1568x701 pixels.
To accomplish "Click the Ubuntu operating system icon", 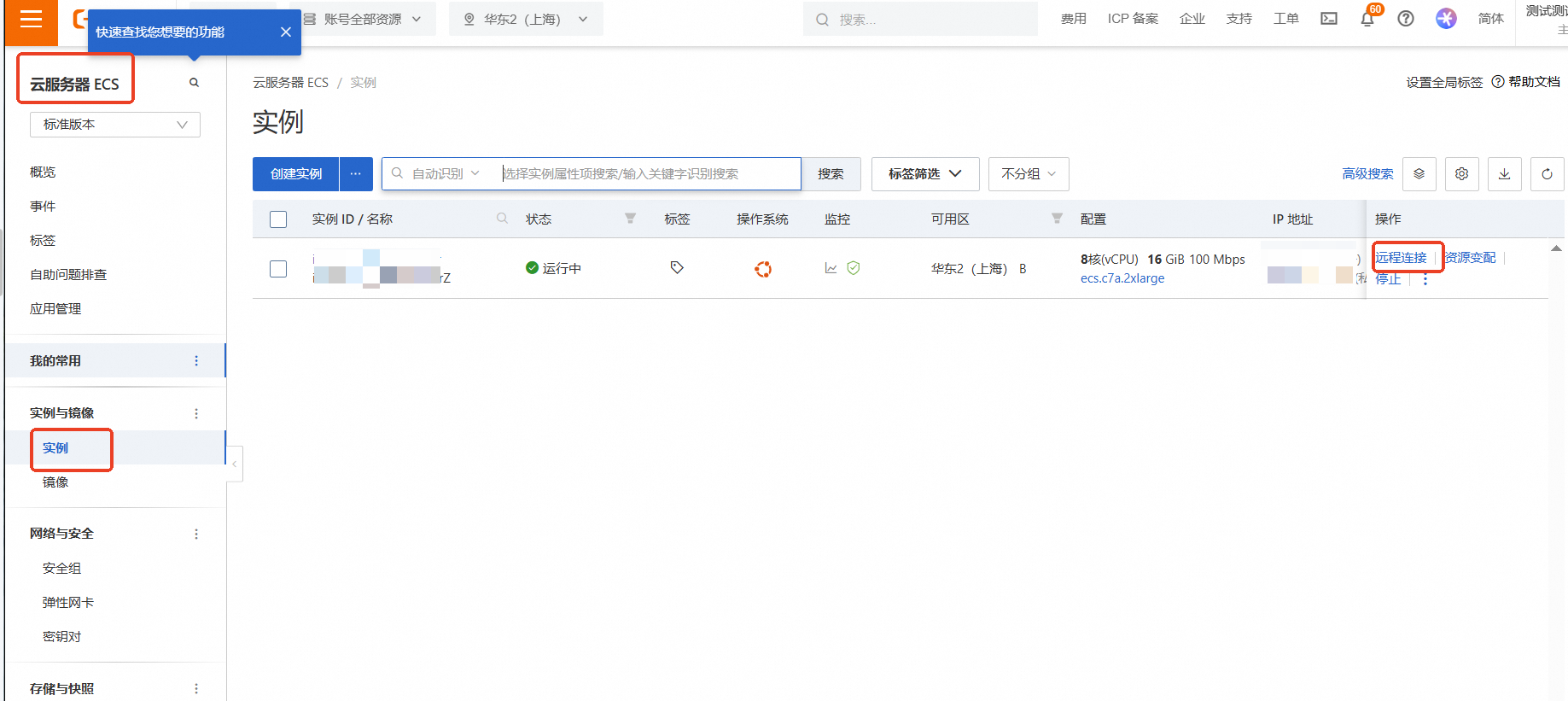I will coord(763,269).
